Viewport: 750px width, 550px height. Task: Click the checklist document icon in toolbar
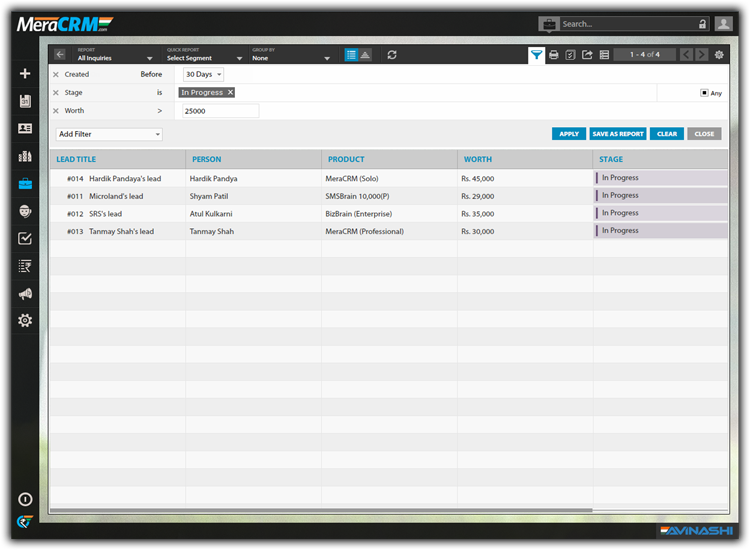[570, 55]
